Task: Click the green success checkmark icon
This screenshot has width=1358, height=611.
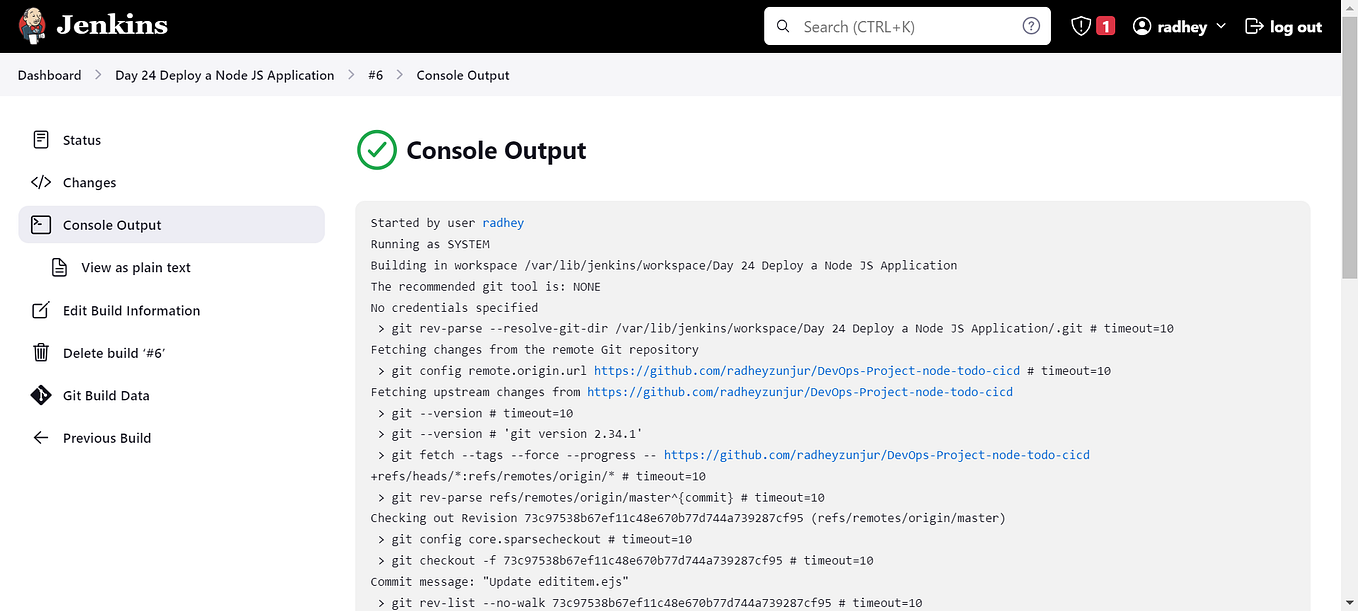Action: [377, 149]
